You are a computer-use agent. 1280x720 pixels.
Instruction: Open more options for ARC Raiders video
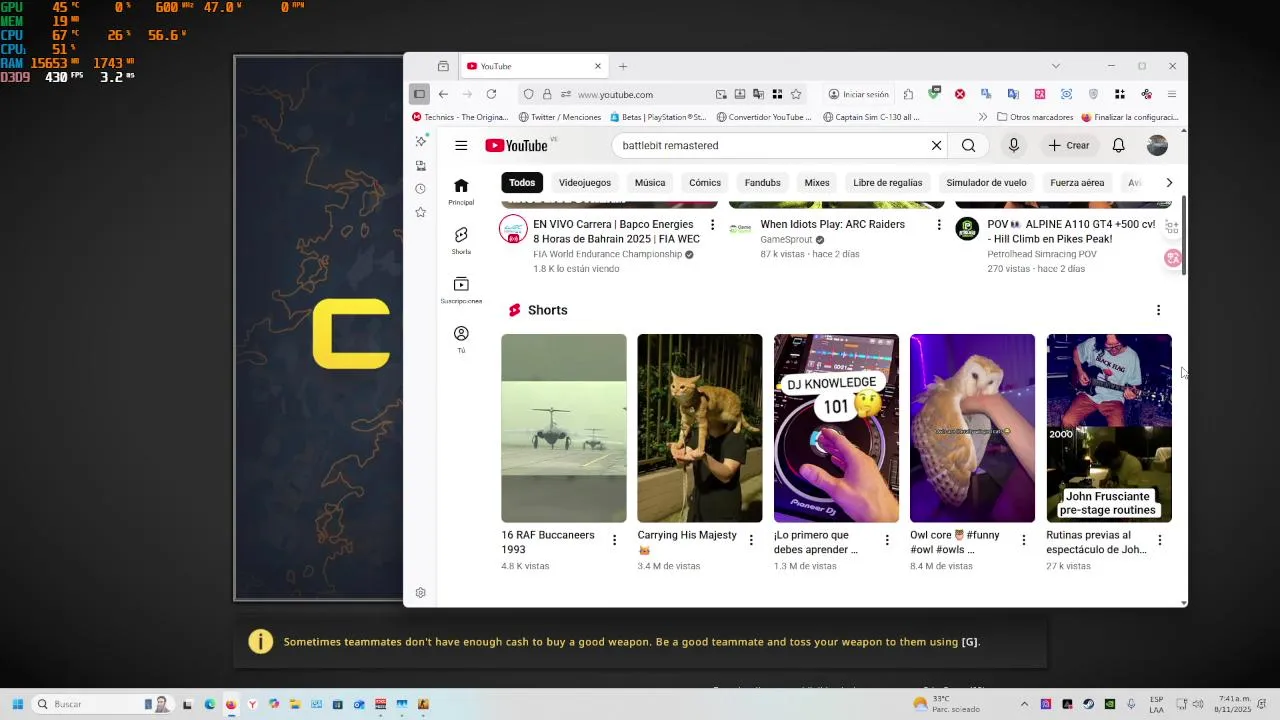(x=938, y=225)
